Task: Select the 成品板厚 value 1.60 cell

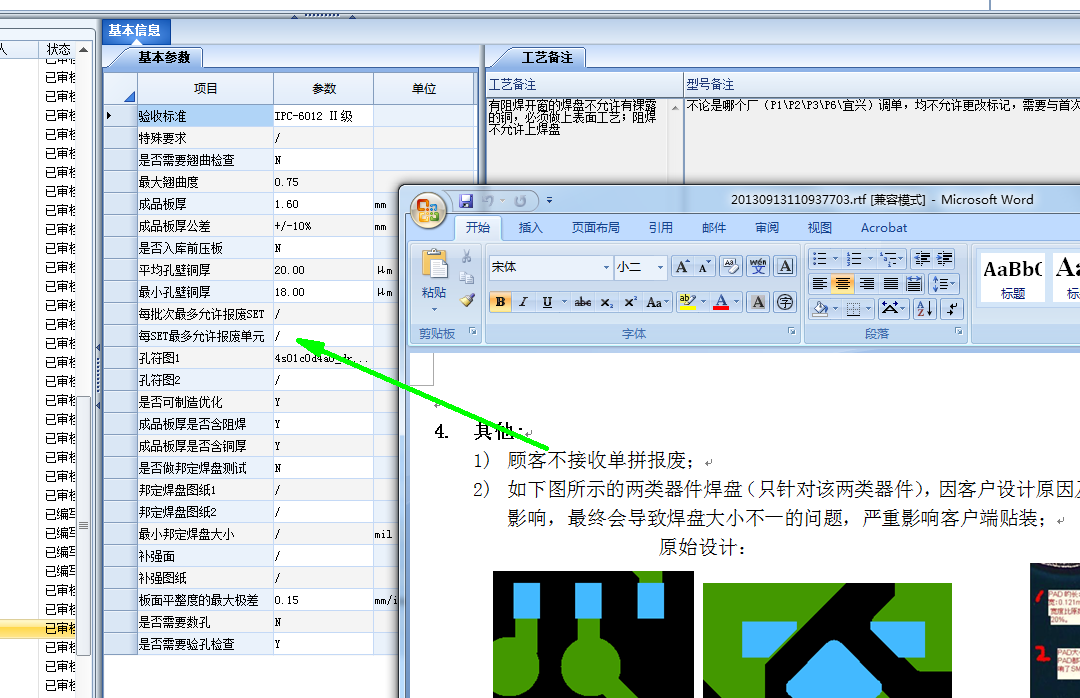Action: (323, 204)
